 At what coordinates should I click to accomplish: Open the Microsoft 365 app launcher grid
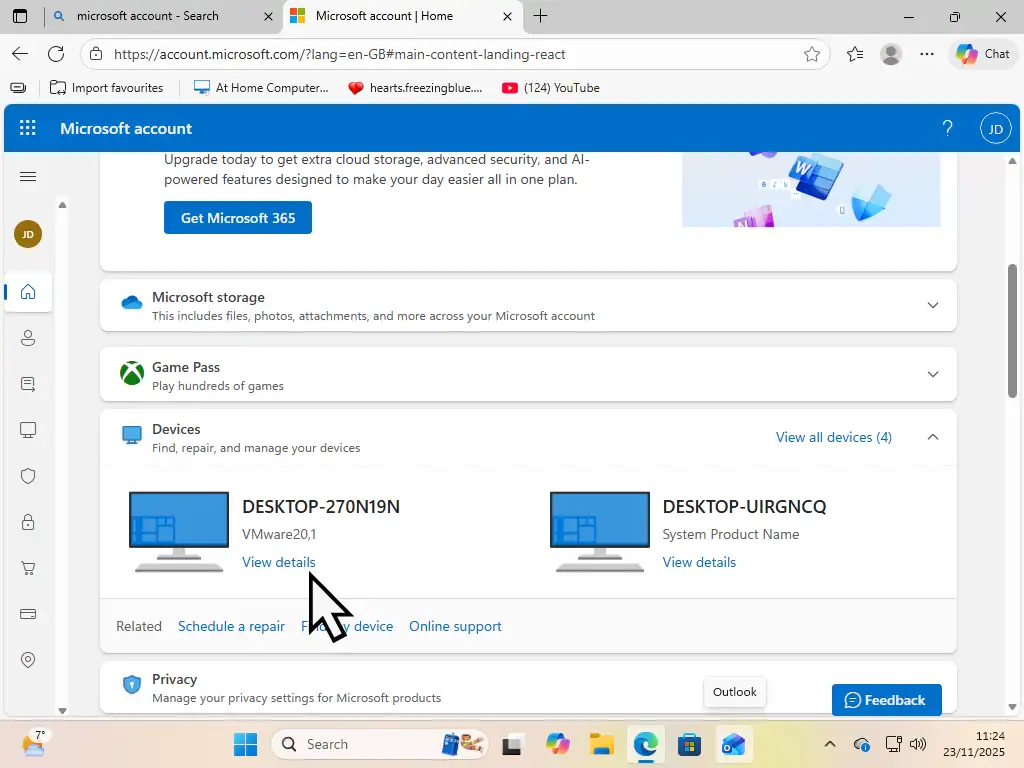[x=27, y=128]
